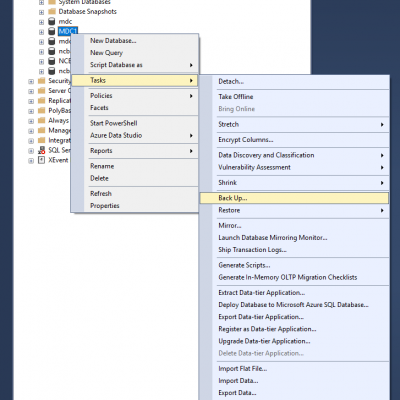The height and width of the screenshot is (400, 400).
Task: Click the Database Snapshots folder icon
Action: [52, 12]
